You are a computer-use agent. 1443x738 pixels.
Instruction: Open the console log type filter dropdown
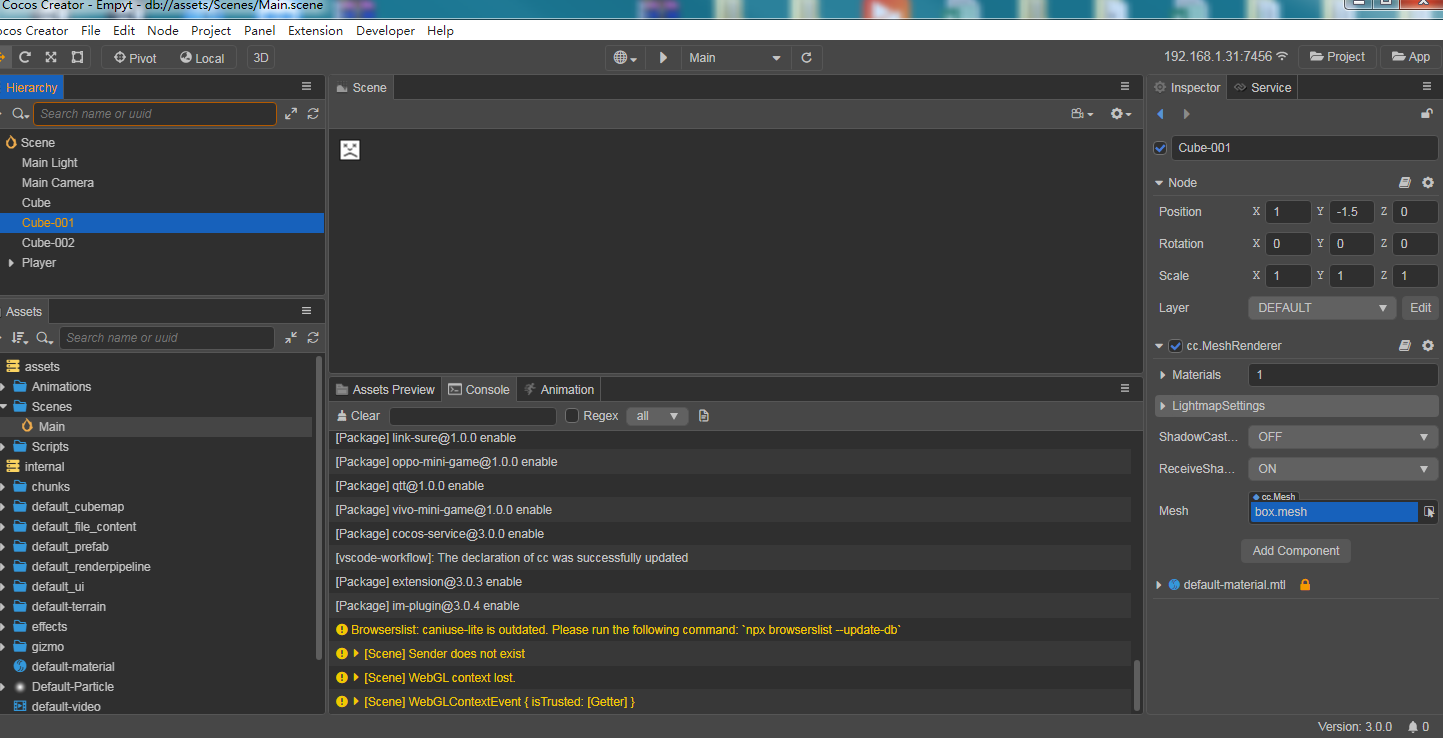pyautogui.click(x=657, y=416)
